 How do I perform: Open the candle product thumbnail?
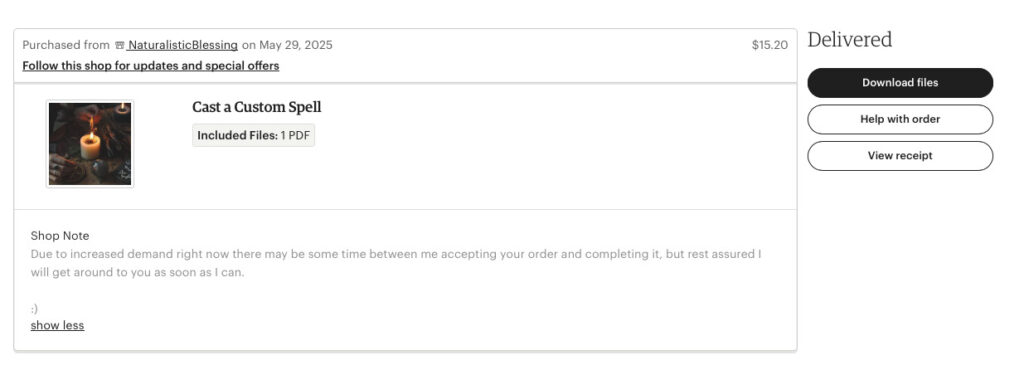click(90, 144)
